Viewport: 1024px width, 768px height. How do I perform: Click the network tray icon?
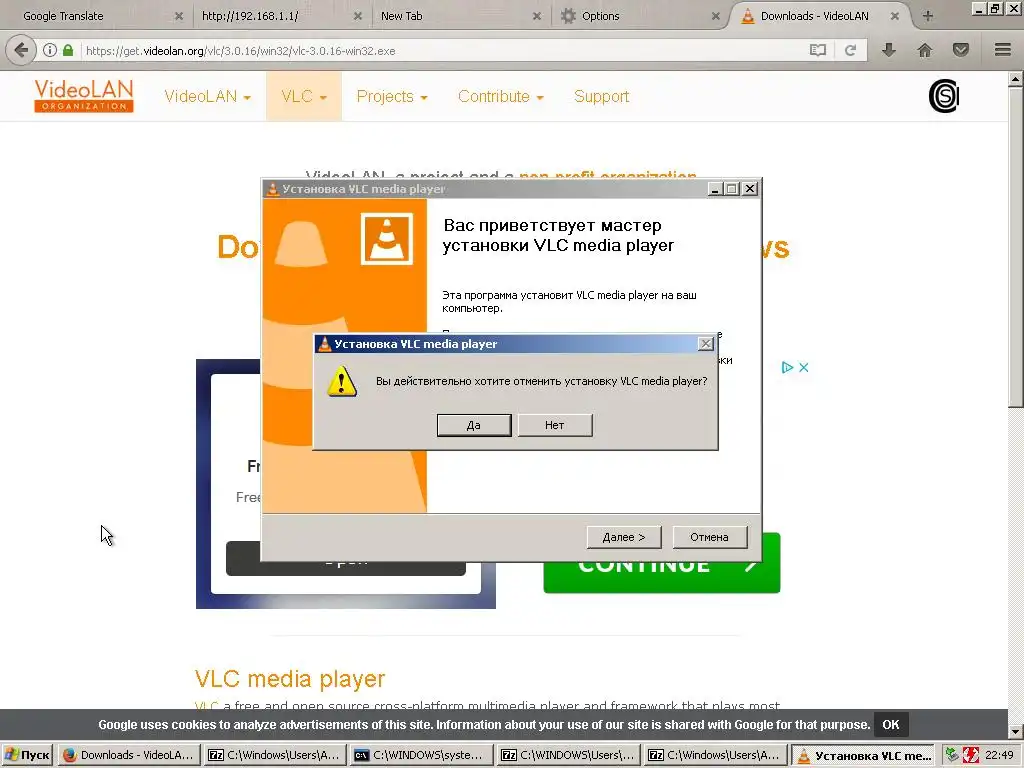[x=953, y=755]
